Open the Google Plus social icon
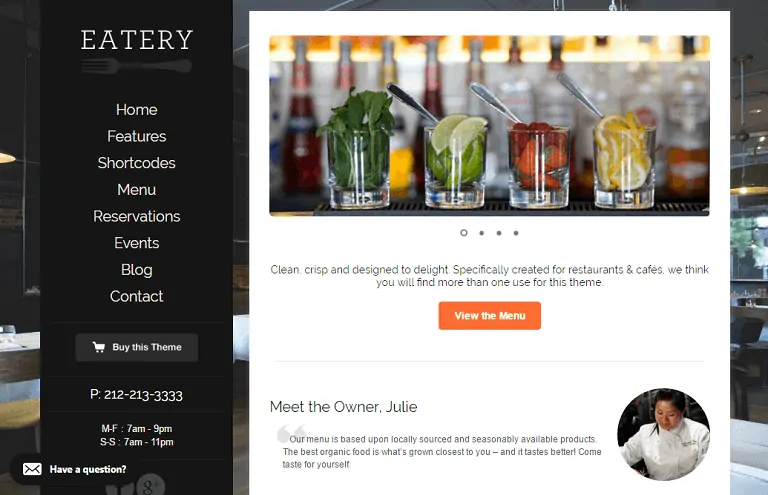Viewport: 768px width, 495px height. (150, 486)
